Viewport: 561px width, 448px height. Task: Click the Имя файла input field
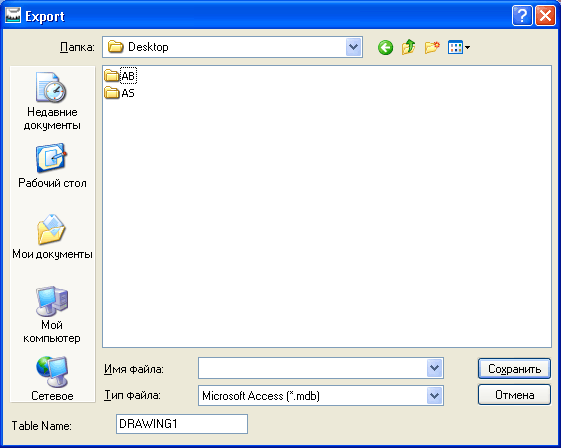313,368
